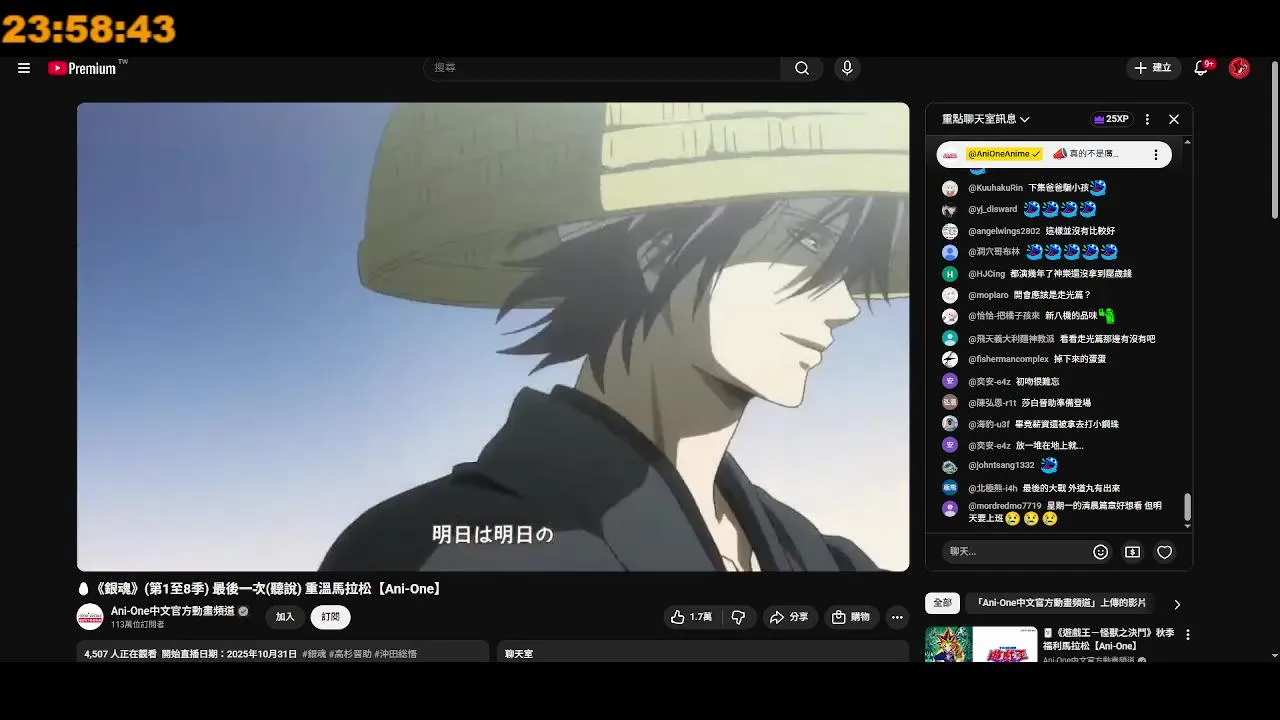This screenshot has width=1280, height=720.
Task: Click @angelwings2802 username in chat
Action: [1004, 231]
